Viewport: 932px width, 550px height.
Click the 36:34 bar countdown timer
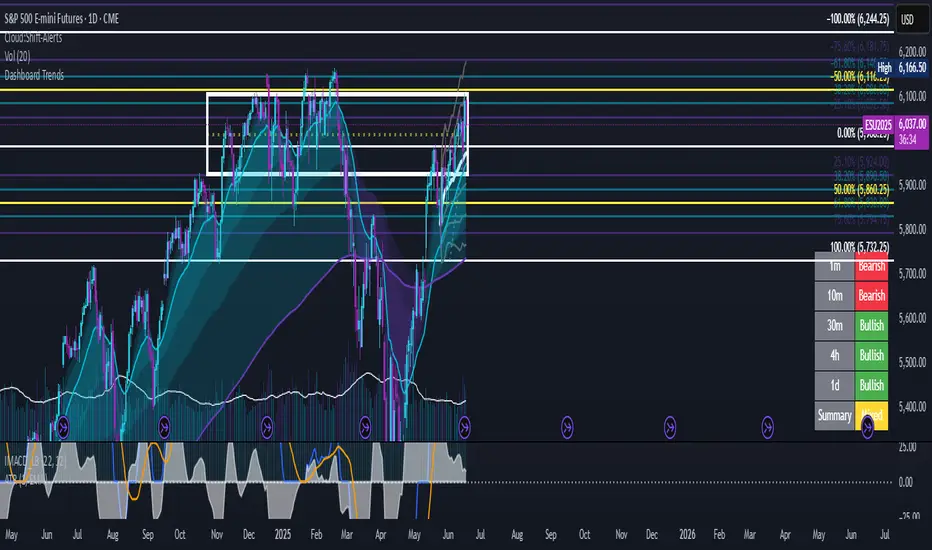[907, 140]
